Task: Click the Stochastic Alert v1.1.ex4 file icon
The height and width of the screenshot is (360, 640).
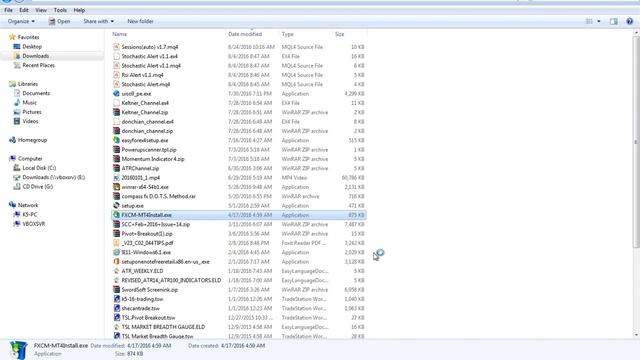Action: tap(116, 56)
